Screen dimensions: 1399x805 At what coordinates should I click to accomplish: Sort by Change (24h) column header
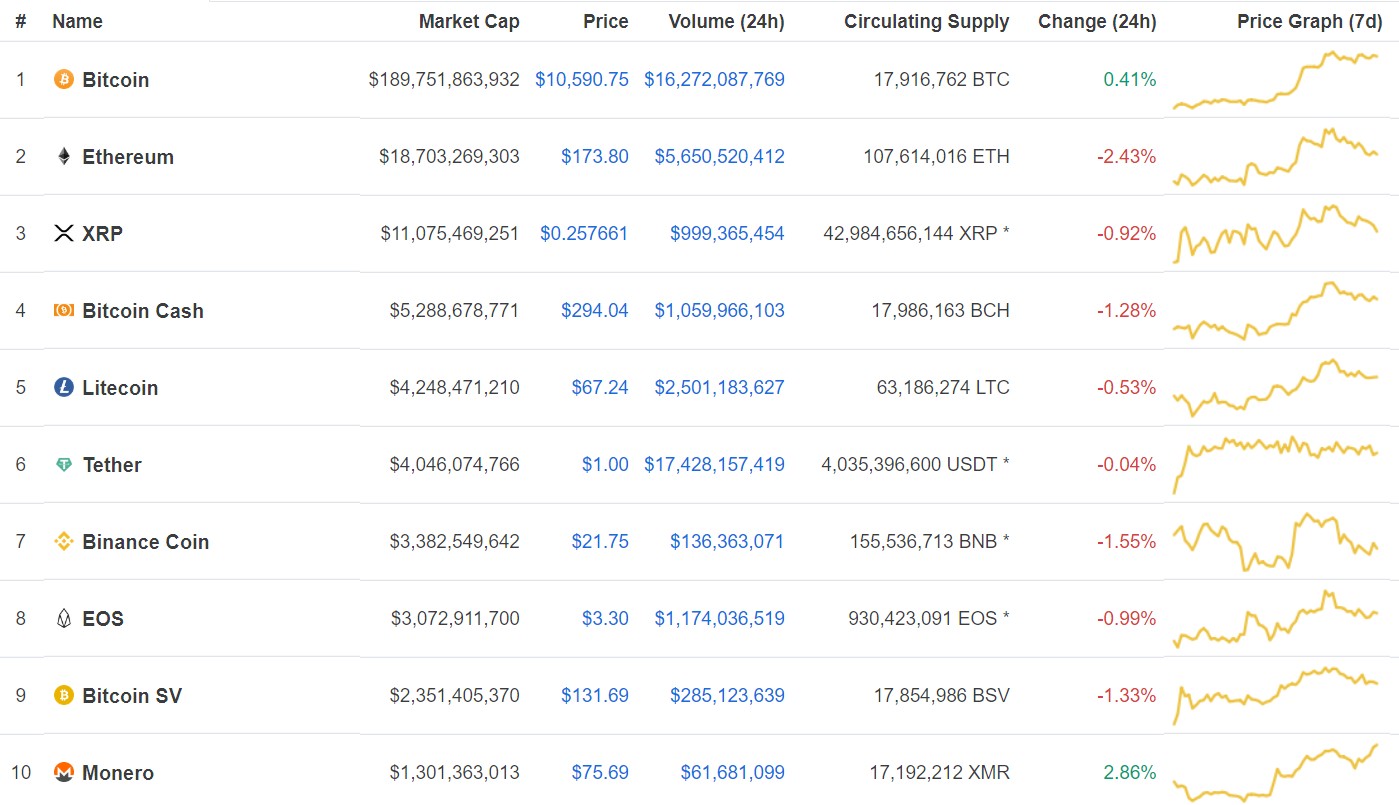tap(1097, 21)
